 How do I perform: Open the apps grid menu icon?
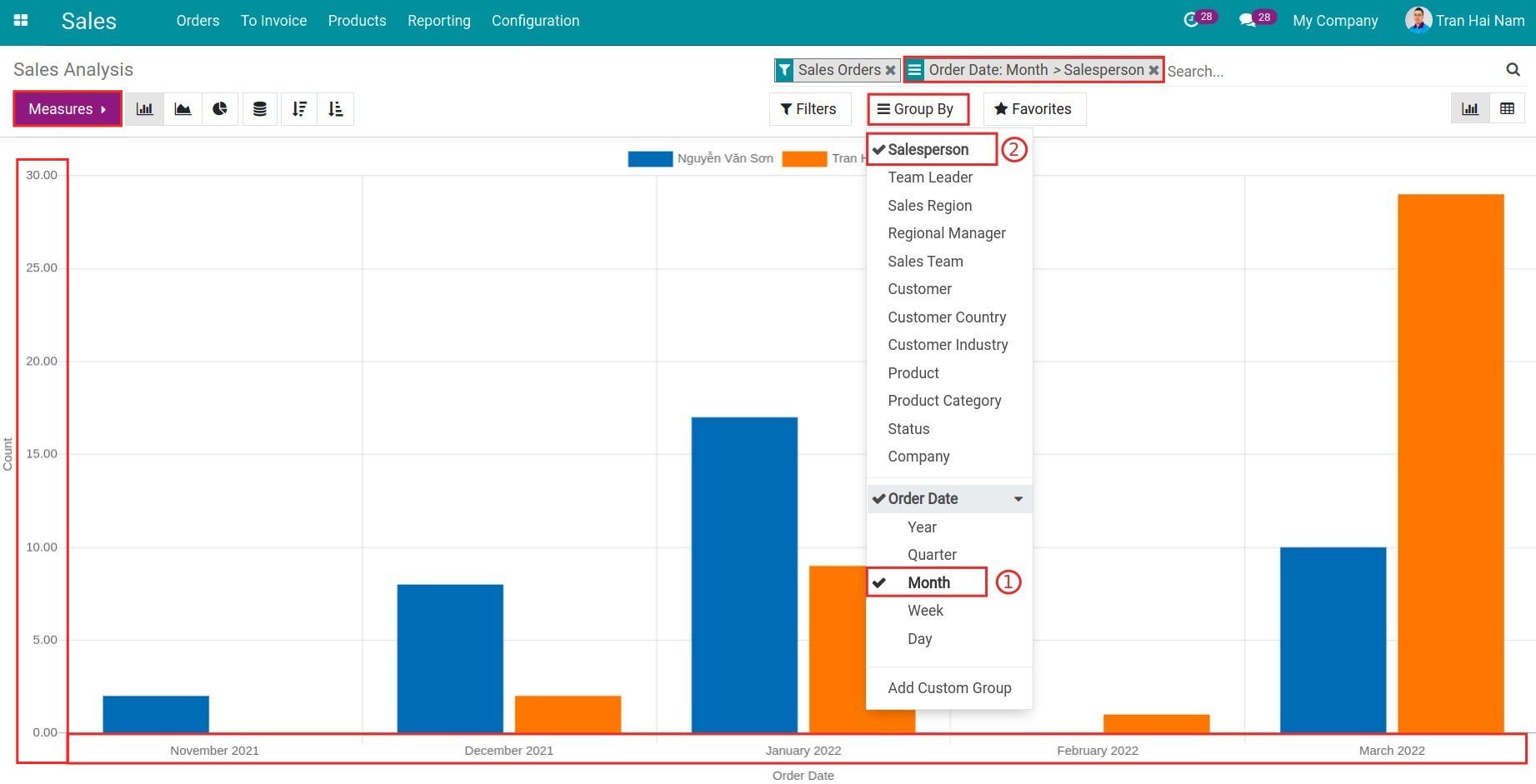click(x=21, y=21)
